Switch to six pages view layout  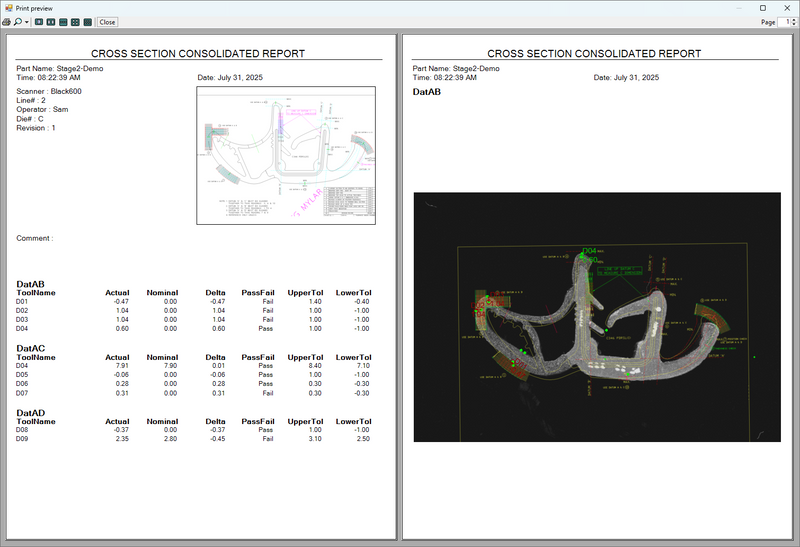87,21
